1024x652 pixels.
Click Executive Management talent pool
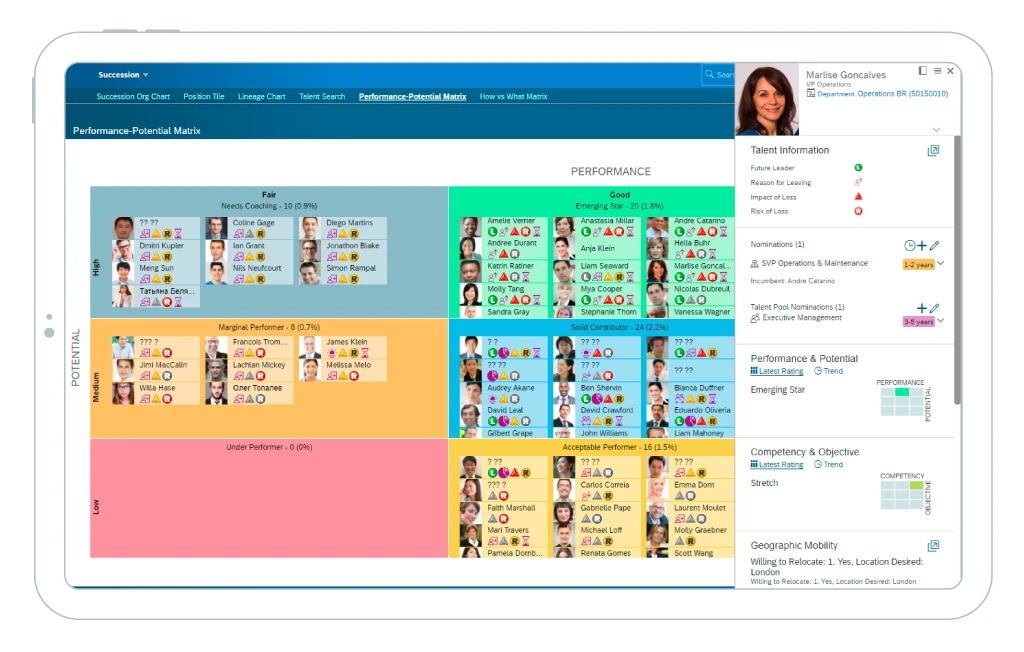coord(802,318)
